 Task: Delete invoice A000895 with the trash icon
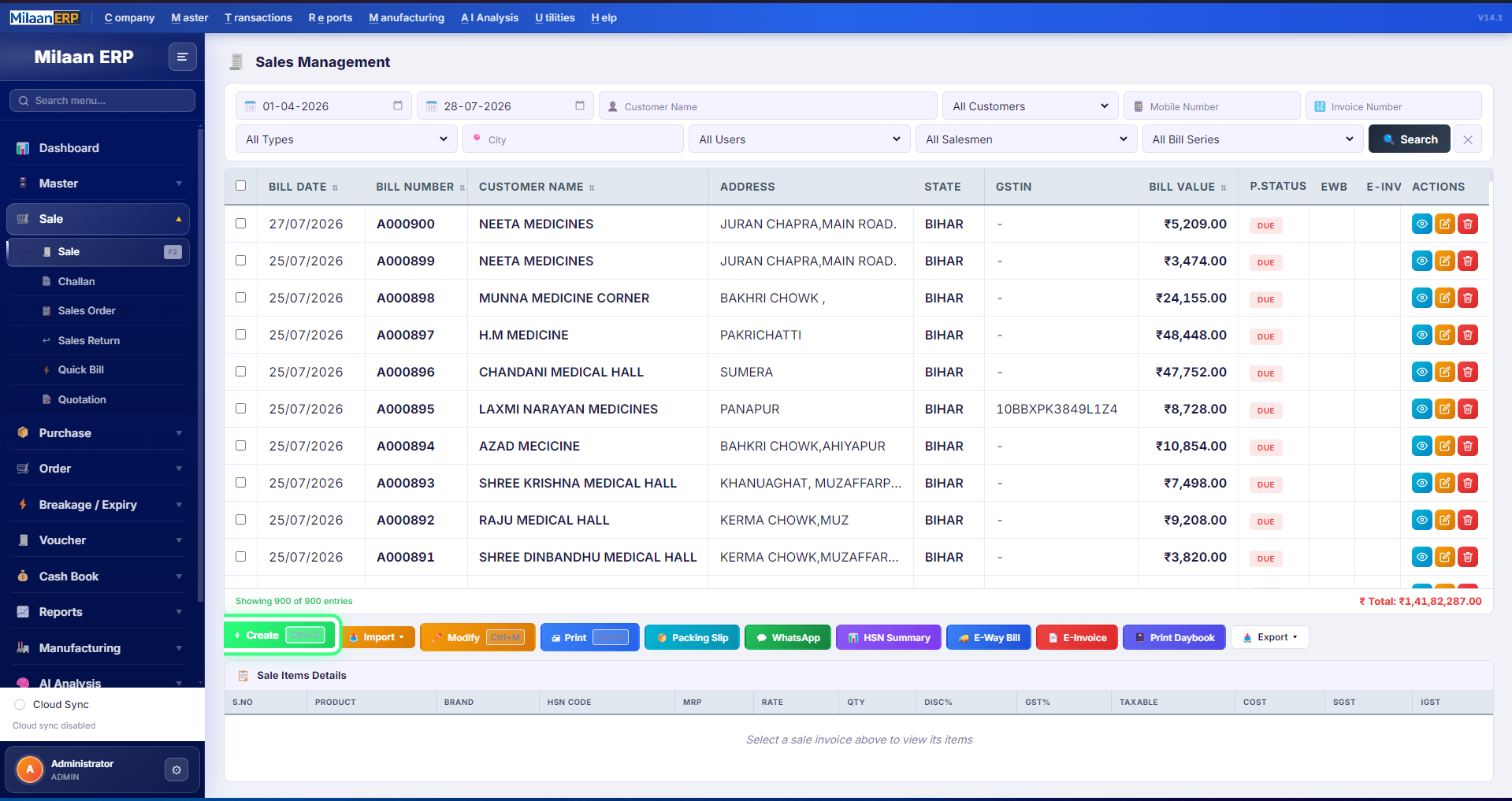point(1468,409)
